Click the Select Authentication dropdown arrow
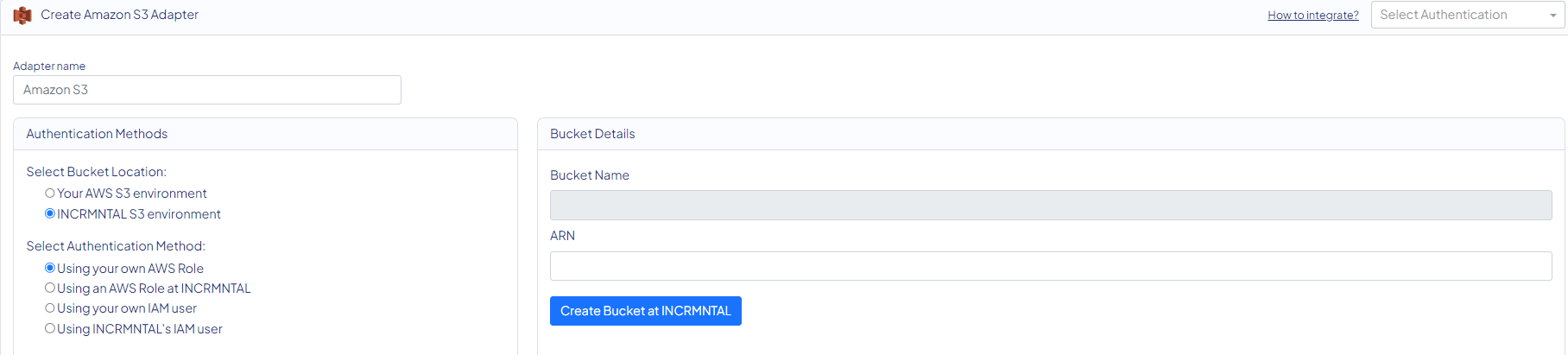 (1552, 16)
